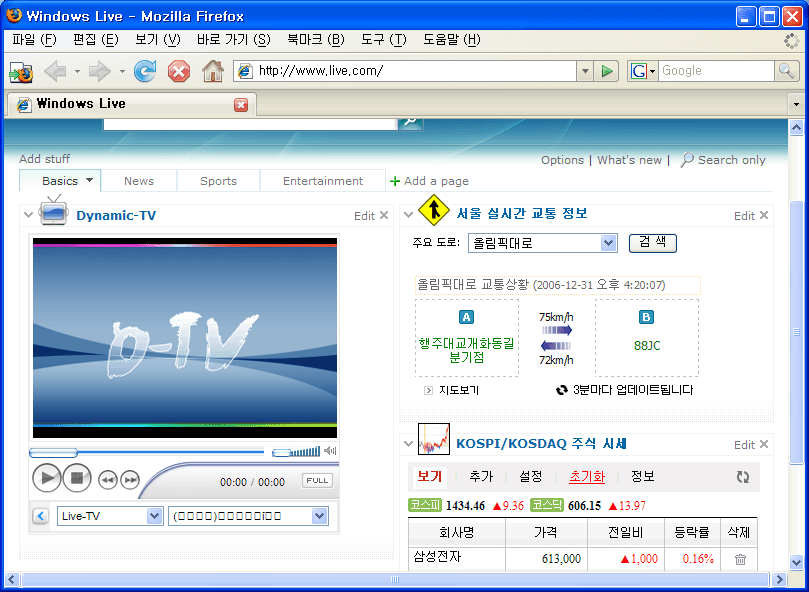
Task: Collapse the Dynamic-TV gadget
Action: coord(27,215)
